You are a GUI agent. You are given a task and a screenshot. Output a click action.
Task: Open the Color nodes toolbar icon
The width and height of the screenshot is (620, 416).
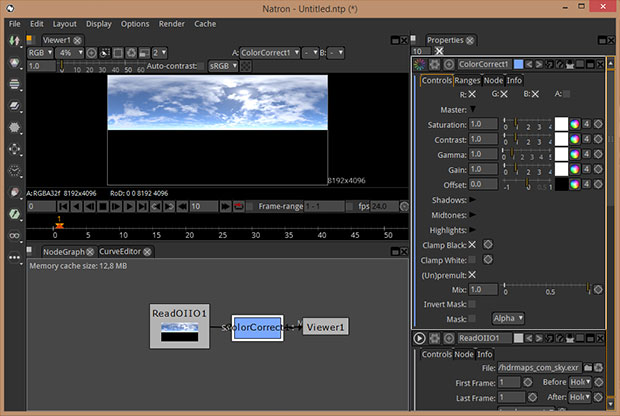point(14,62)
